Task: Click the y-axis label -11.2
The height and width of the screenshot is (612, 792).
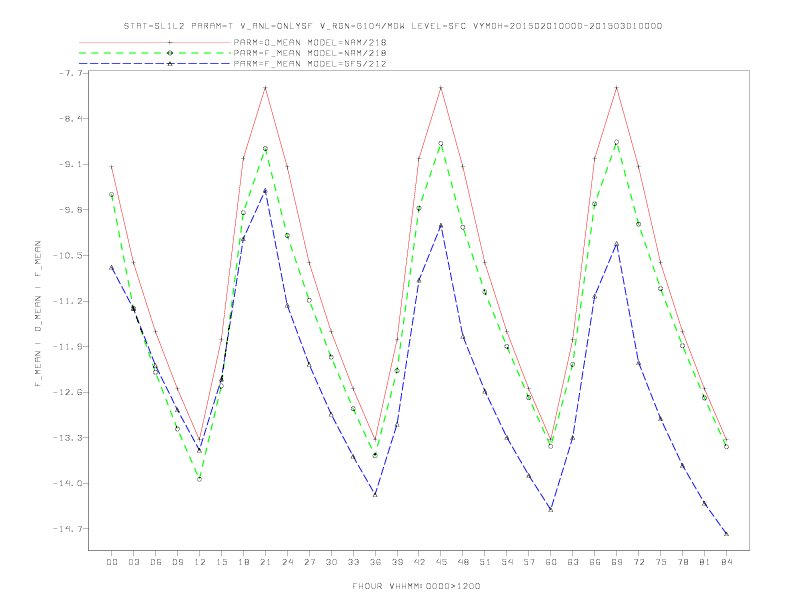Action: point(69,301)
